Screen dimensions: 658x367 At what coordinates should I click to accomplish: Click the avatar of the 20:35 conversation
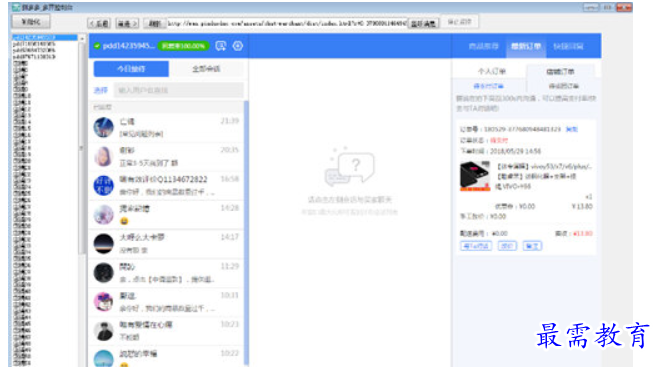pos(103,156)
